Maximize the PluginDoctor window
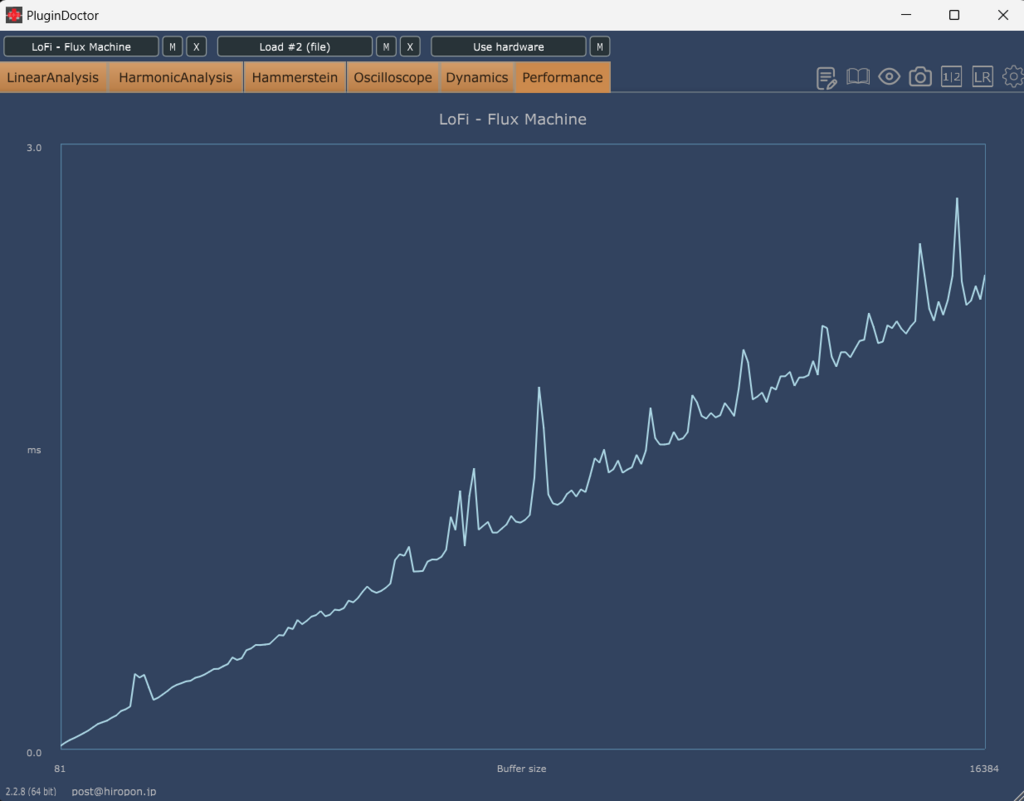 pyautogui.click(x=954, y=14)
